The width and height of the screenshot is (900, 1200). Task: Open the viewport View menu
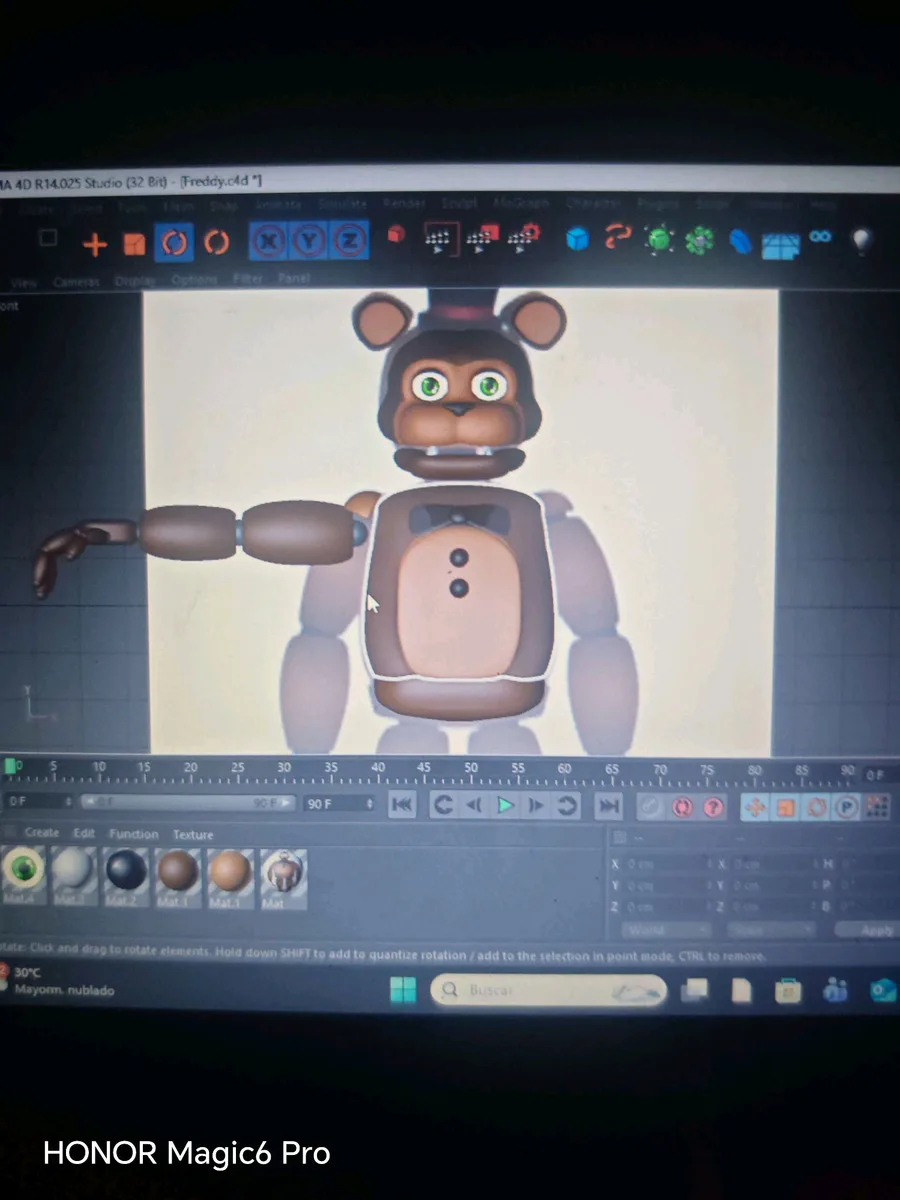(23, 283)
